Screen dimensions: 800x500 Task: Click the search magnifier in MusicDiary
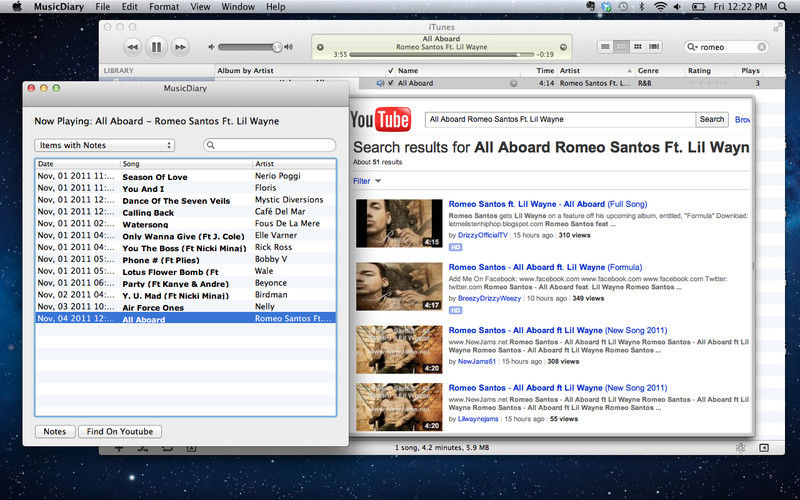211,146
